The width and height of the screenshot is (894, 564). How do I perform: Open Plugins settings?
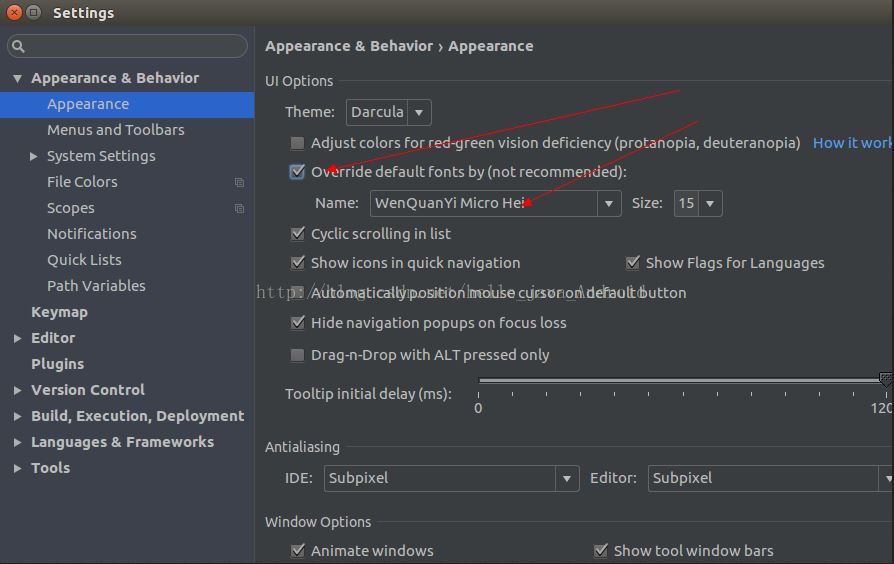[58, 364]
